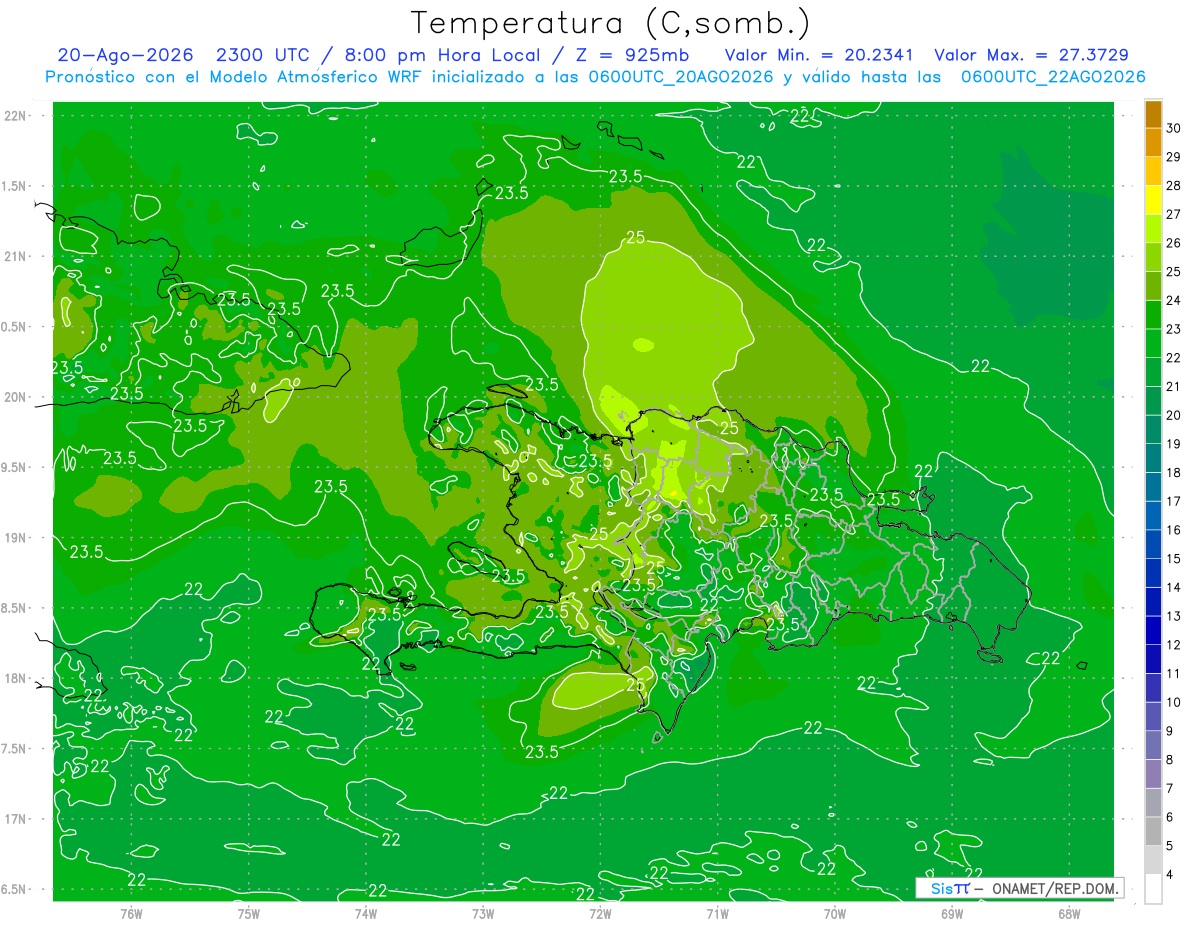Click the 'Temperatura (C,somb.)' title
This screenshot has height=927, width=1200.
tap(611, 23)
